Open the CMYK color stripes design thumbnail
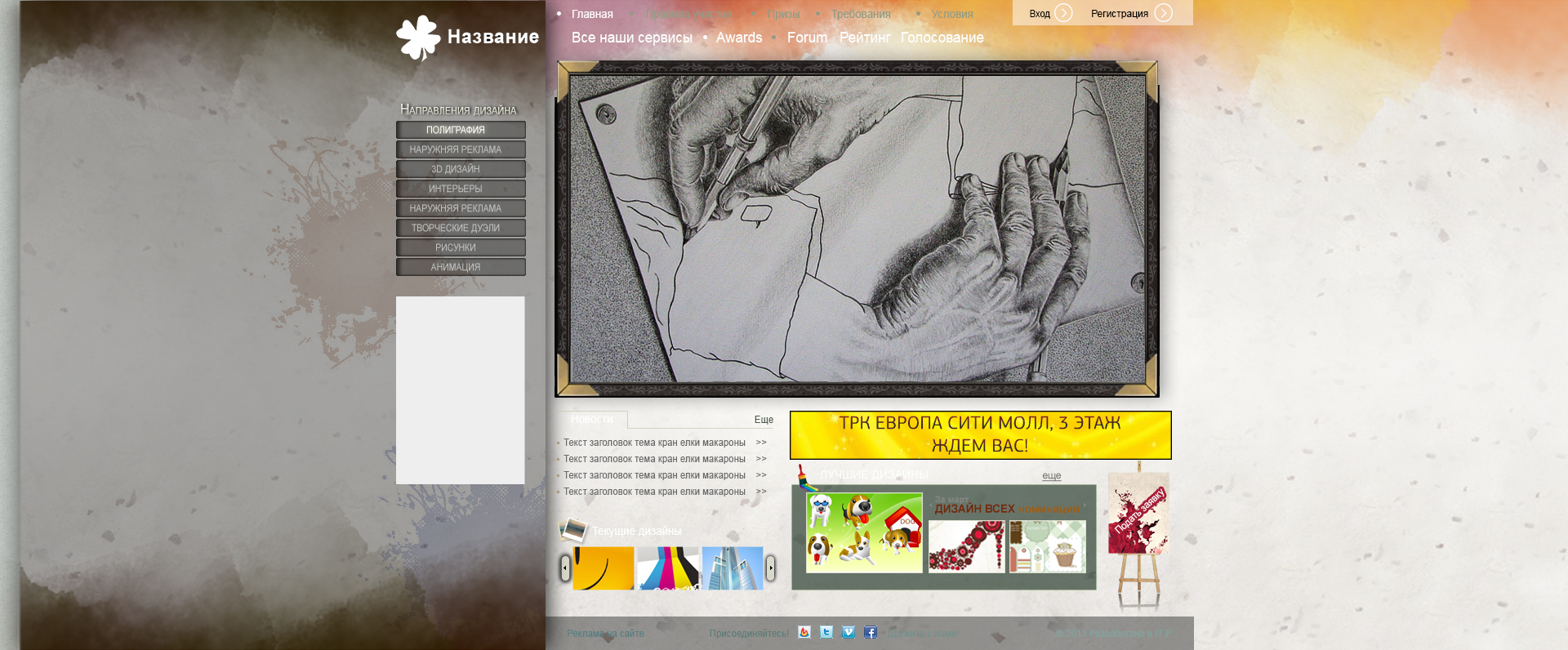 [x=668, y=568]
